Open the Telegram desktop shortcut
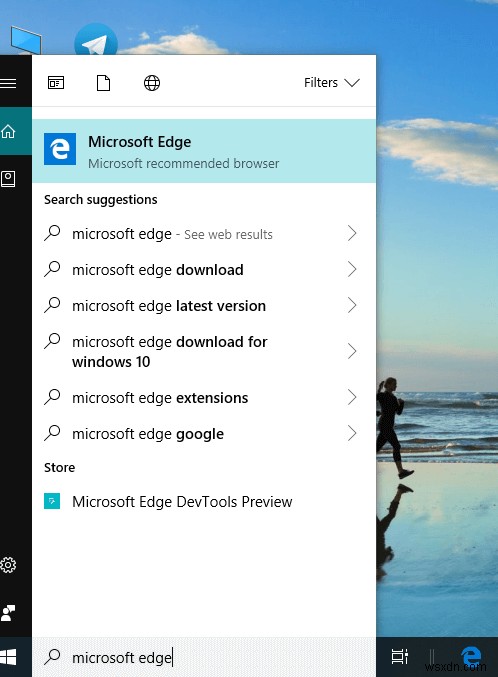 (95, 40)
